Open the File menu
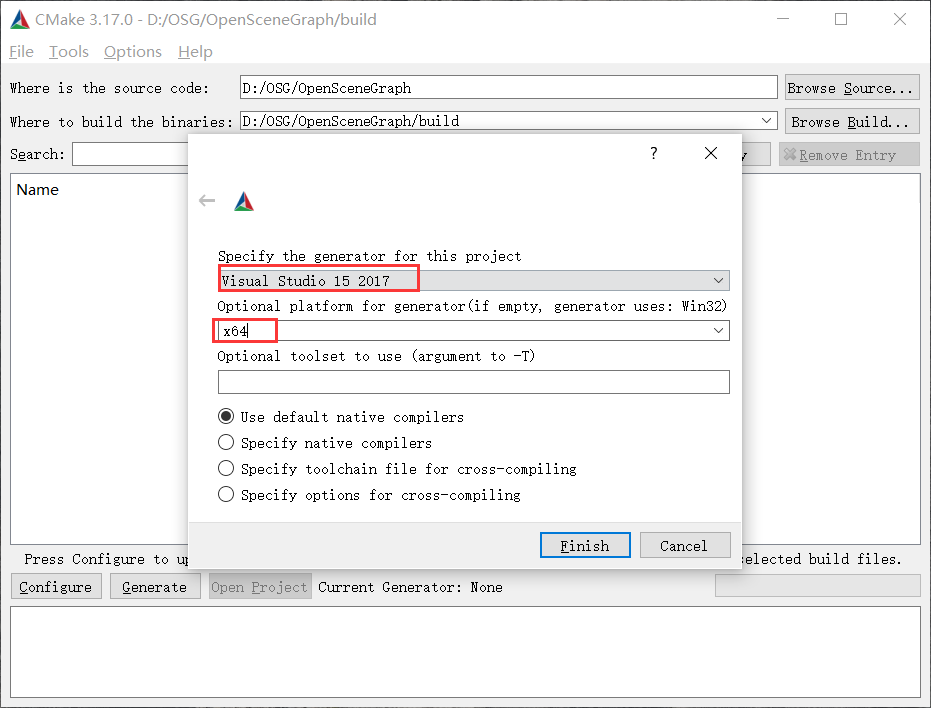Screen dimensions: 931x708 point(21,51)
